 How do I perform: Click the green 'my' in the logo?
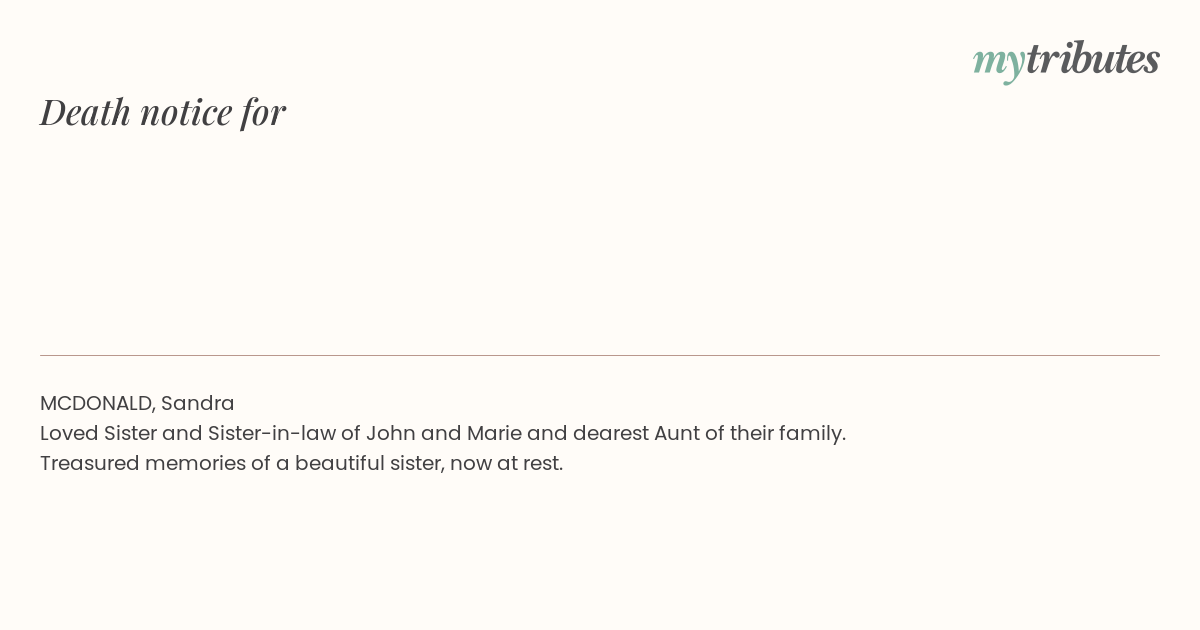(x=998, y=63)
